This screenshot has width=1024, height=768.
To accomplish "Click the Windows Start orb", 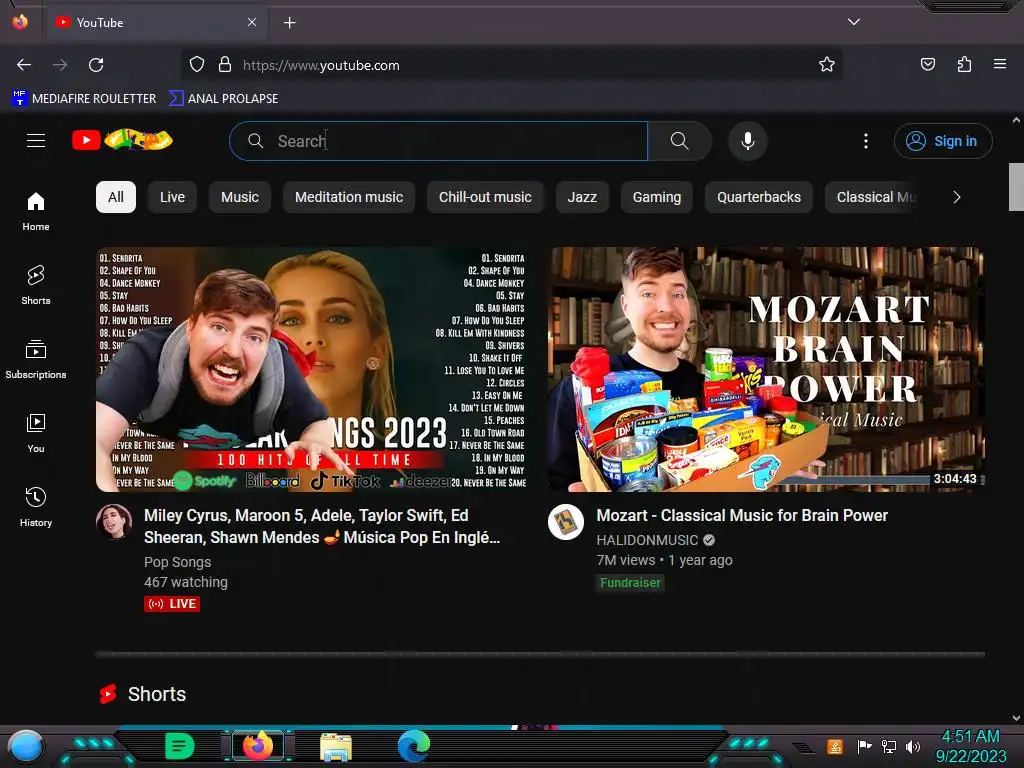I will point(26,746).
